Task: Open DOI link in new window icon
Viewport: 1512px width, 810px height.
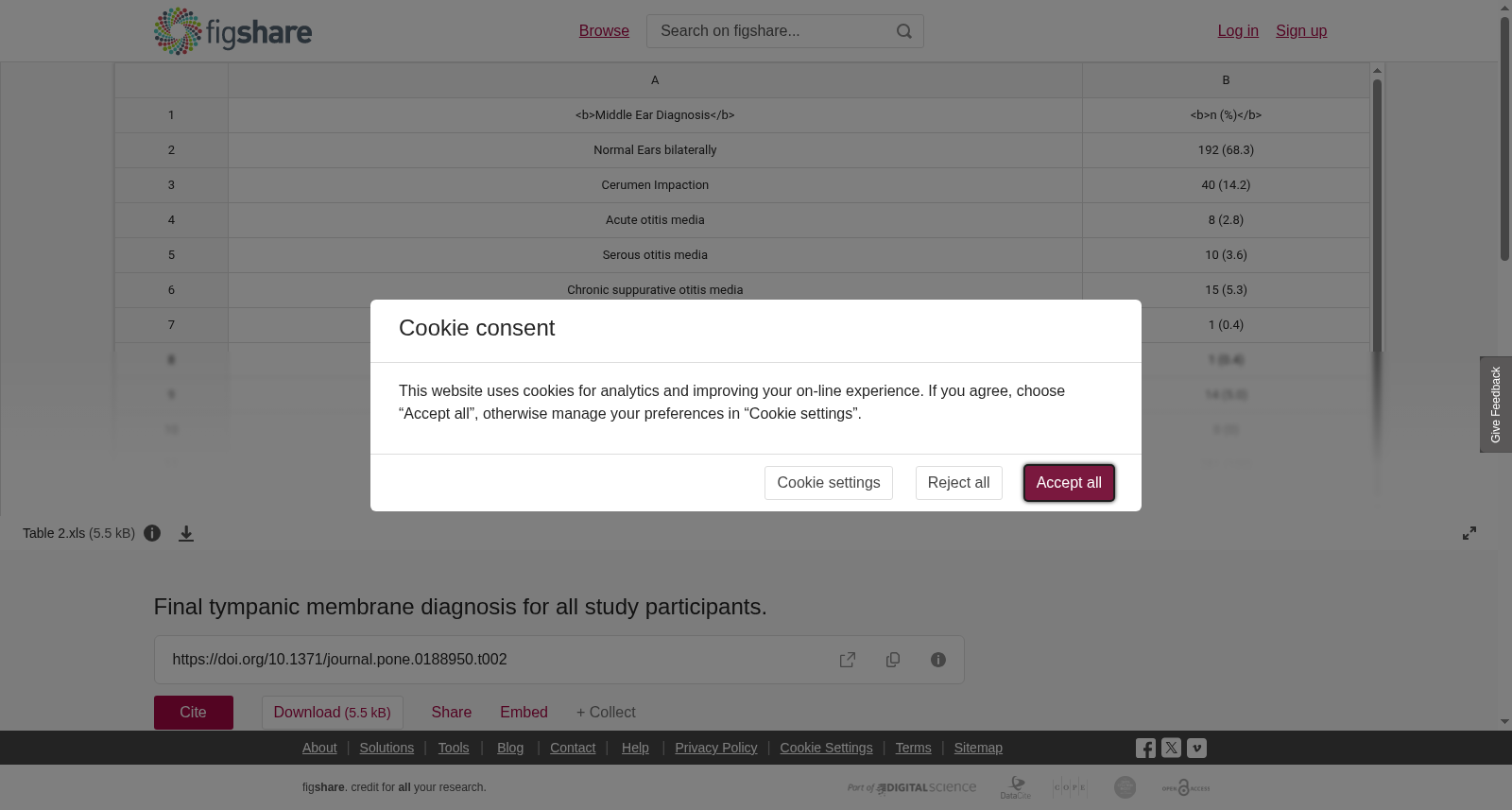Action: (848, 660)
